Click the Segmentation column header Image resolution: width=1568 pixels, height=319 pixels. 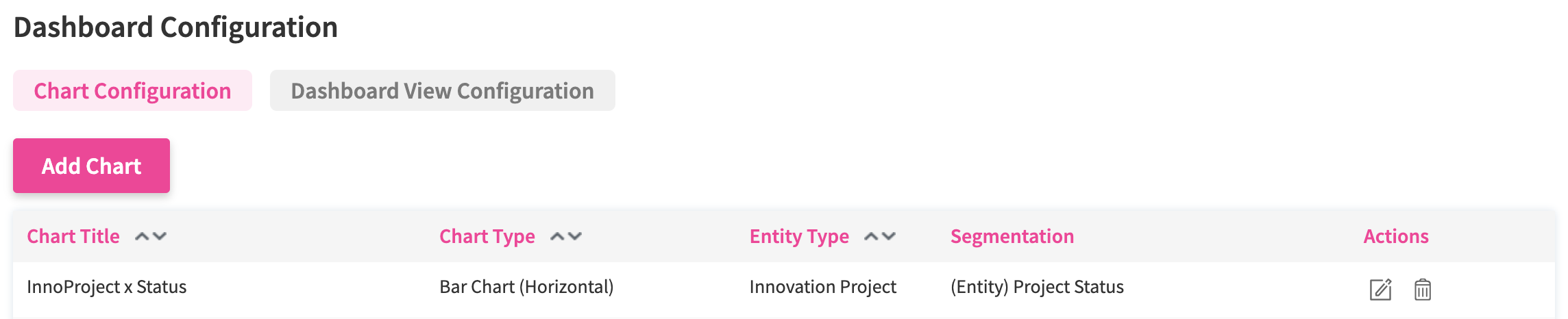tap(1012, 236)
